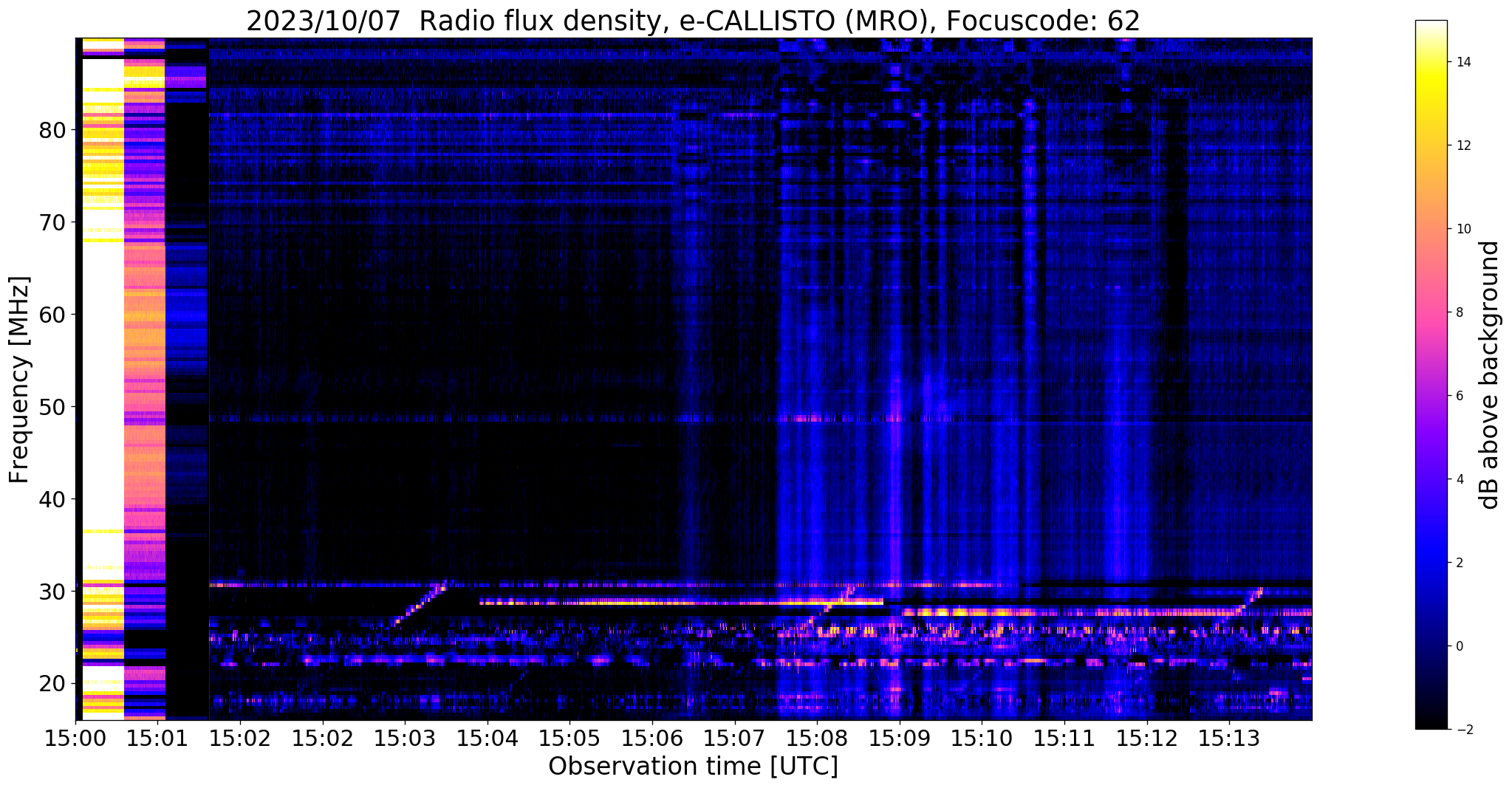The height and width of the screenshot is (788, 1512).
Task: Click the 15:04 time tick label
Action: [487, 739]
